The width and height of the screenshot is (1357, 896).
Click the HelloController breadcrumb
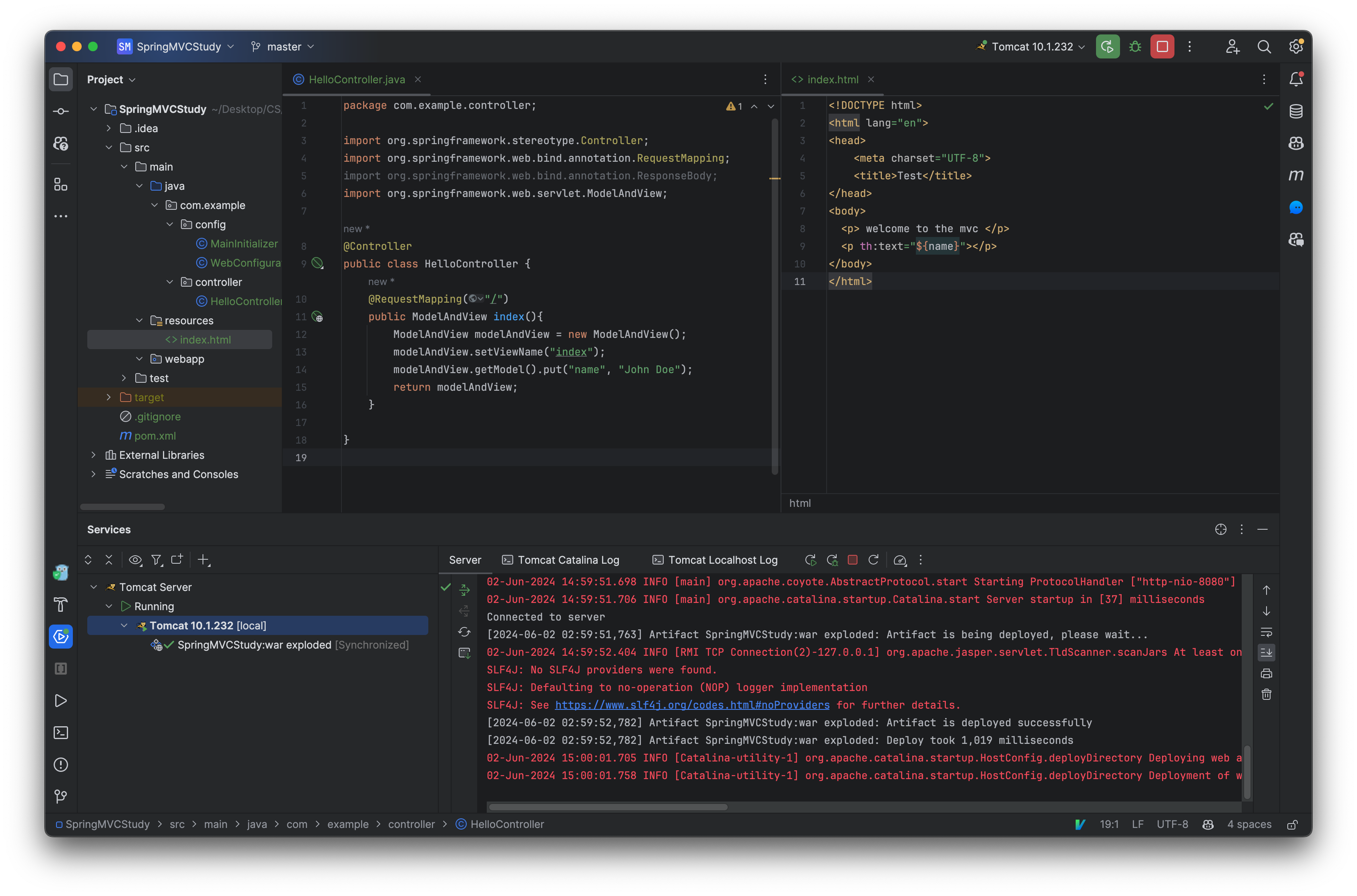tap(506, 825)
